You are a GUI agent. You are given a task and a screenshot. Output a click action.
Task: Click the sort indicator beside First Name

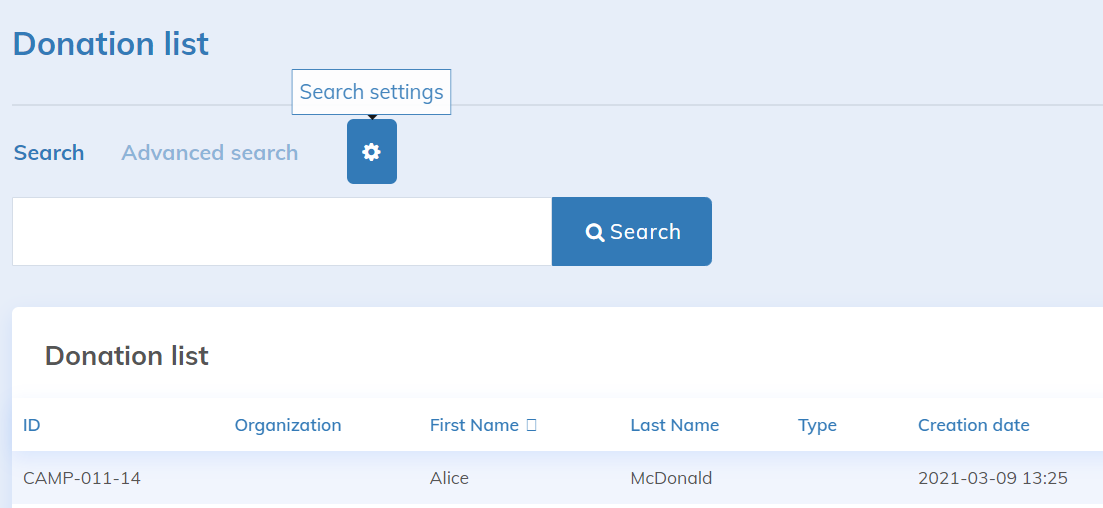[531, 425]
